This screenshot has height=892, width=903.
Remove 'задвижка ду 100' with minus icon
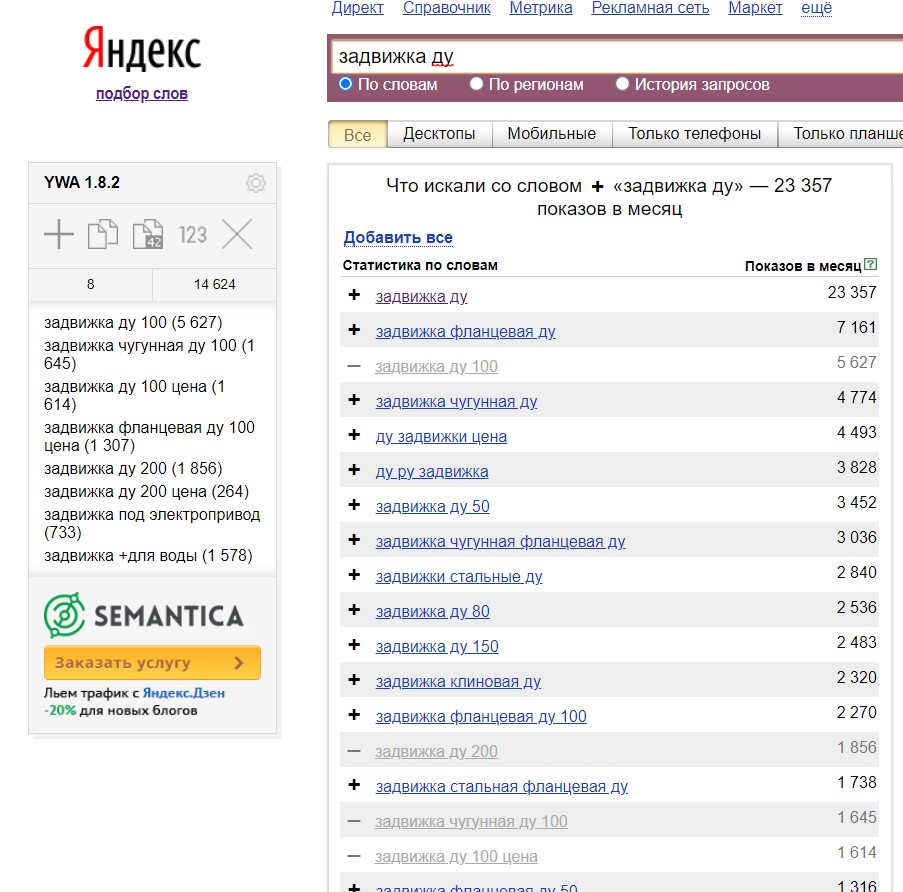click(354, 366)
